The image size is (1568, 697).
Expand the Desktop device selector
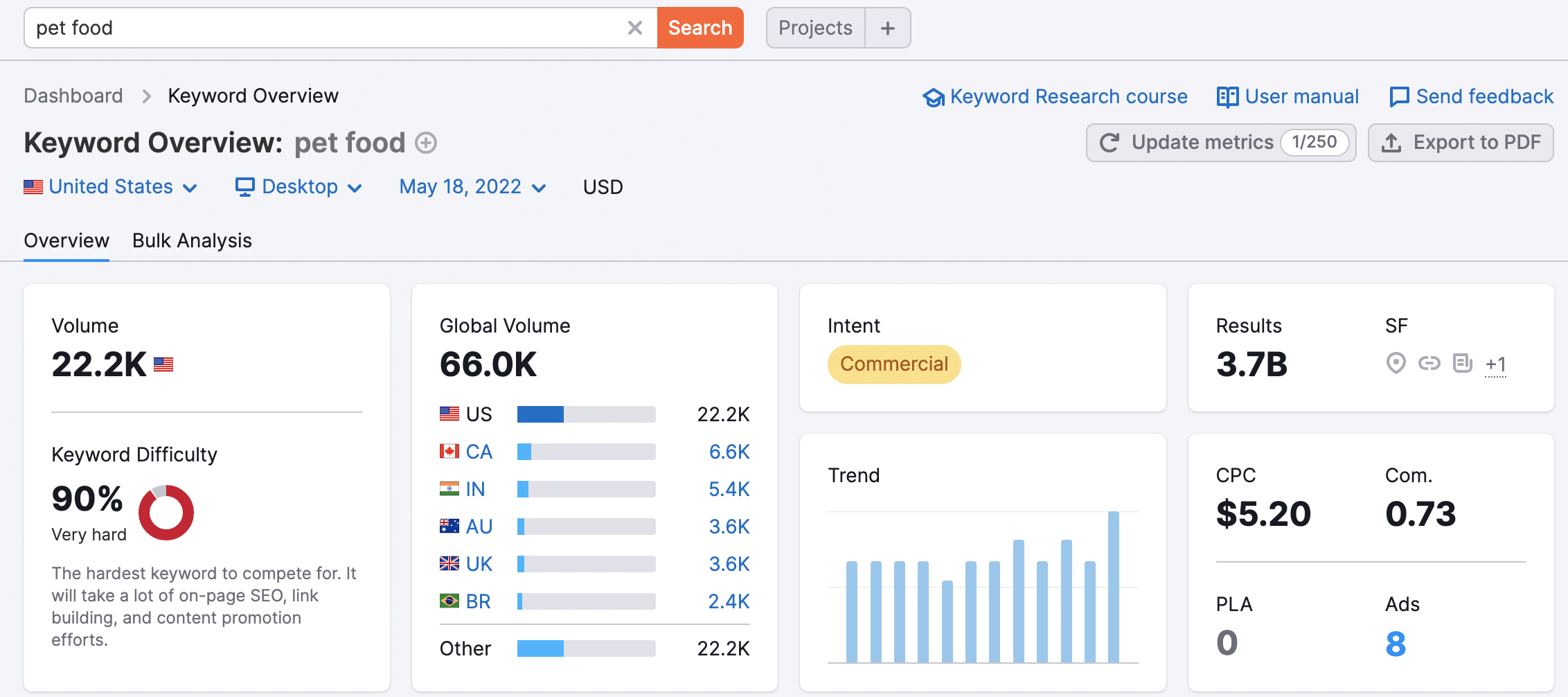[x=299, y=187]
